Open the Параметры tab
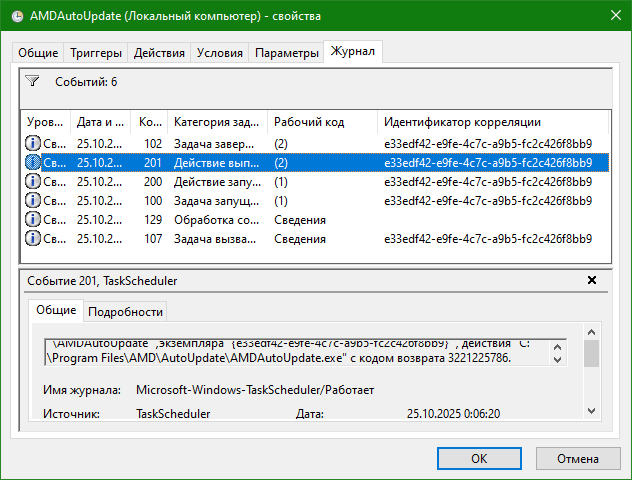Viewport: 632px width, 480px height. (287, 53)
